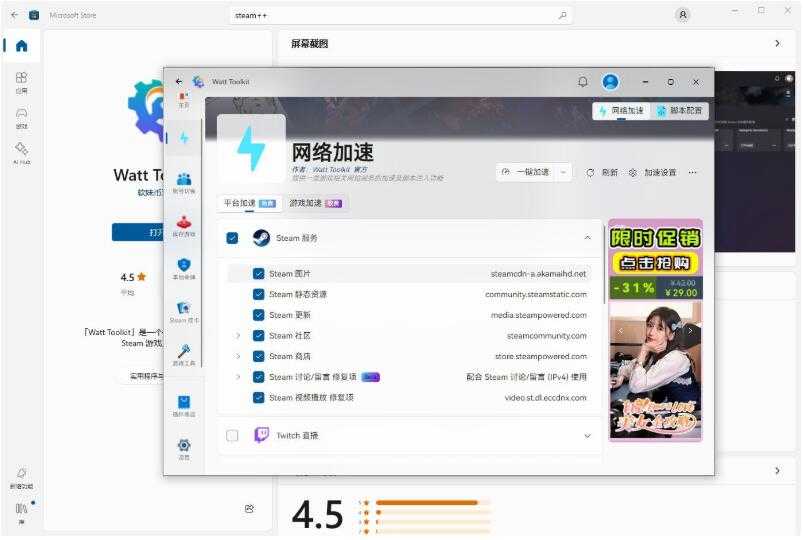Open the notification bell in Watt Toolkit

[583, 81]
